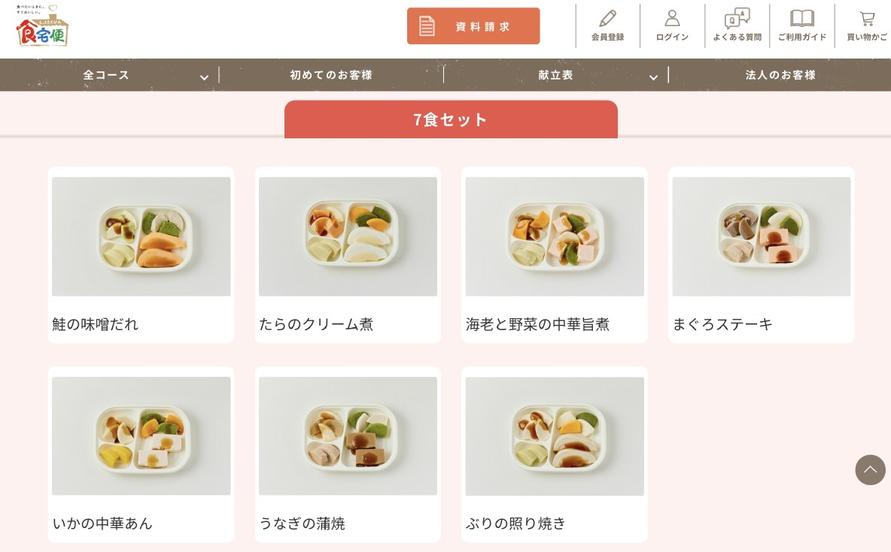Open the 全コース menu
This screenshot has height=552, width=891.
click(x=106, y=75)
